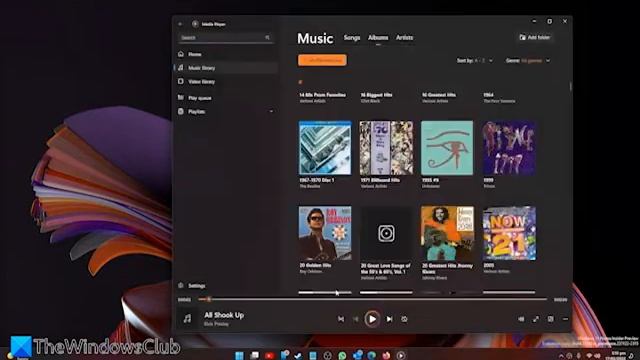The width and height of the screenshot is (640, 360).
Task: Select the '1964' album title
Action: (x=489, y=95)
